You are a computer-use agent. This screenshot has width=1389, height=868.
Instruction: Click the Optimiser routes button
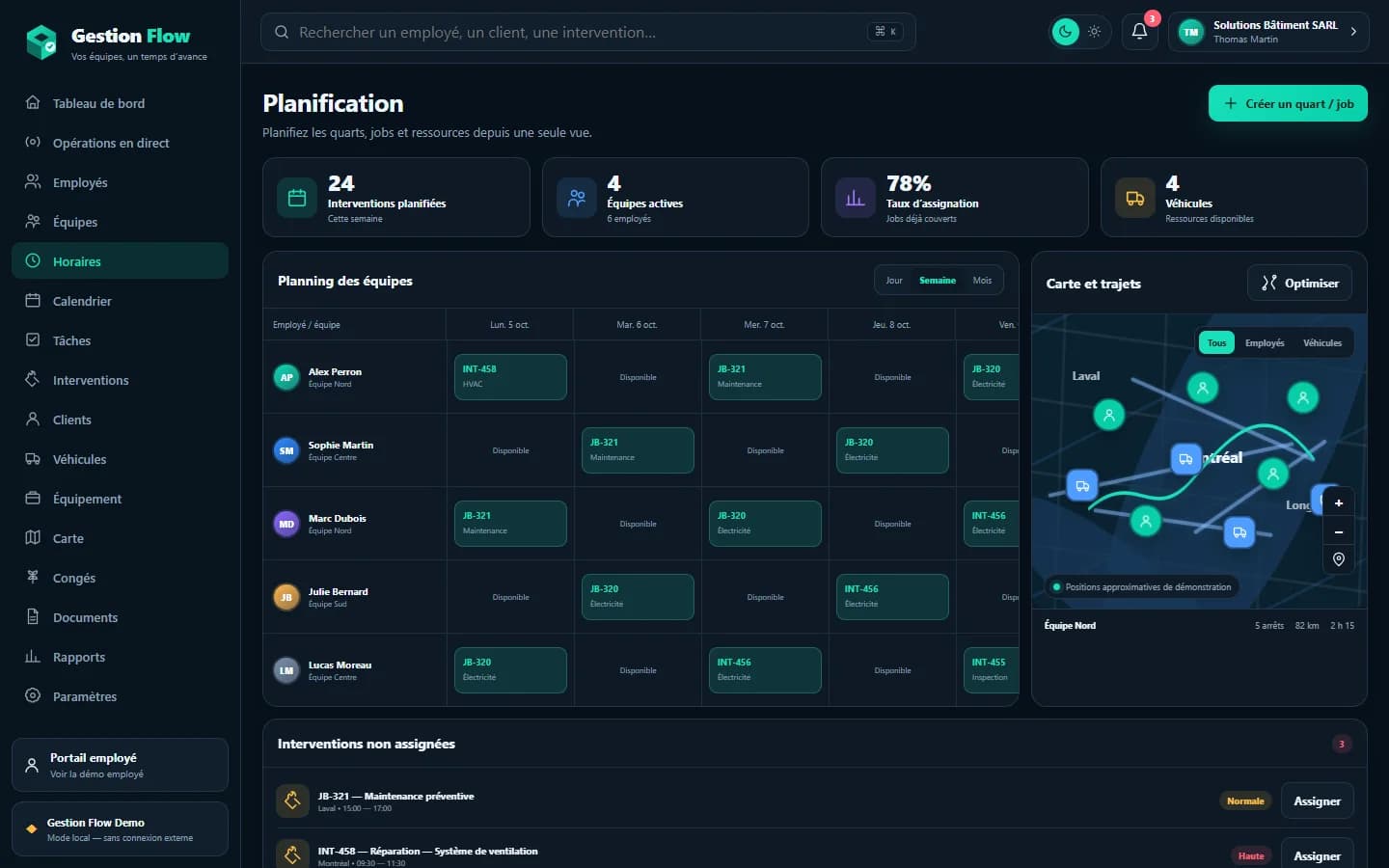coord(1299,283)
